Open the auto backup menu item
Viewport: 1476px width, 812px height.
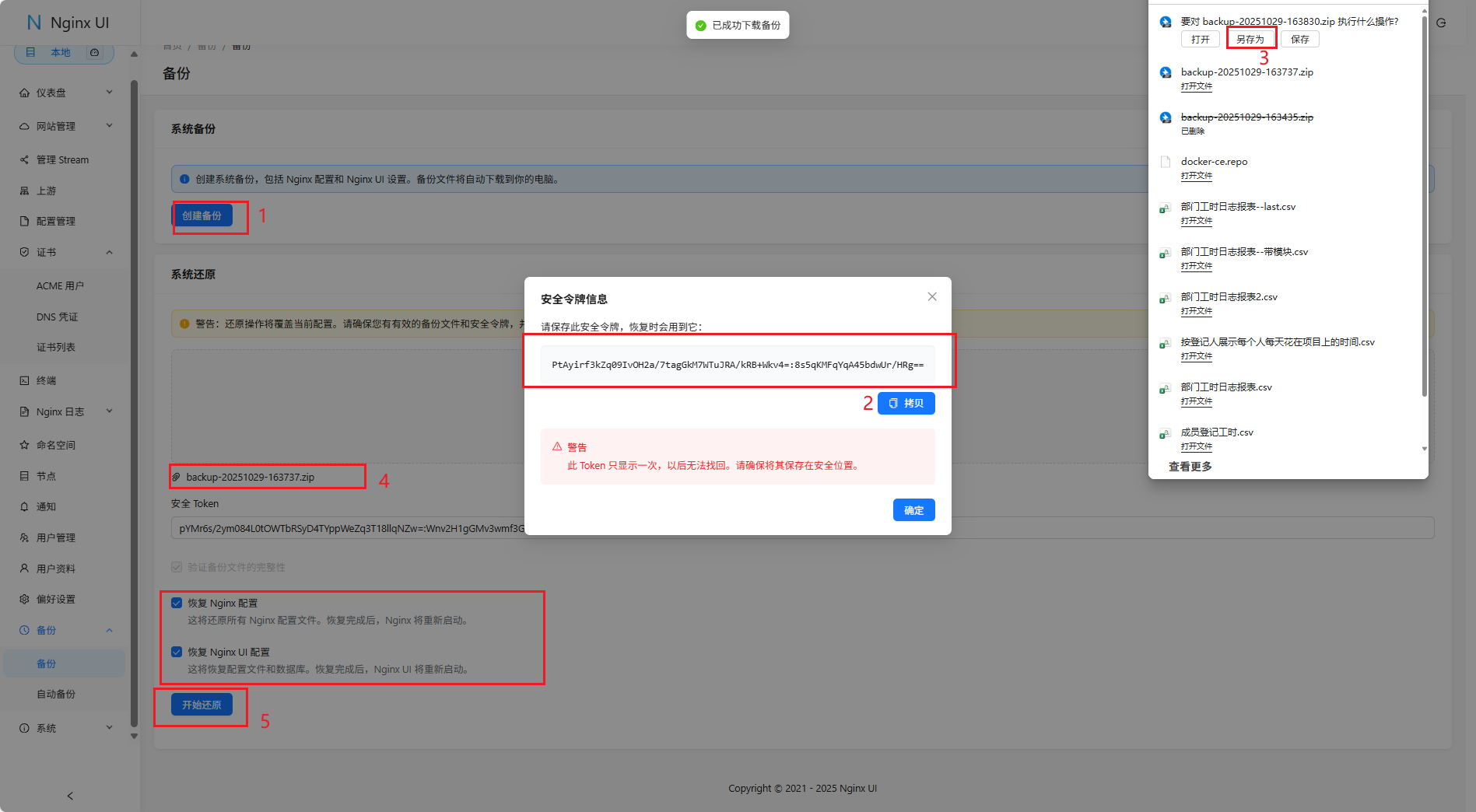point(56,694)
